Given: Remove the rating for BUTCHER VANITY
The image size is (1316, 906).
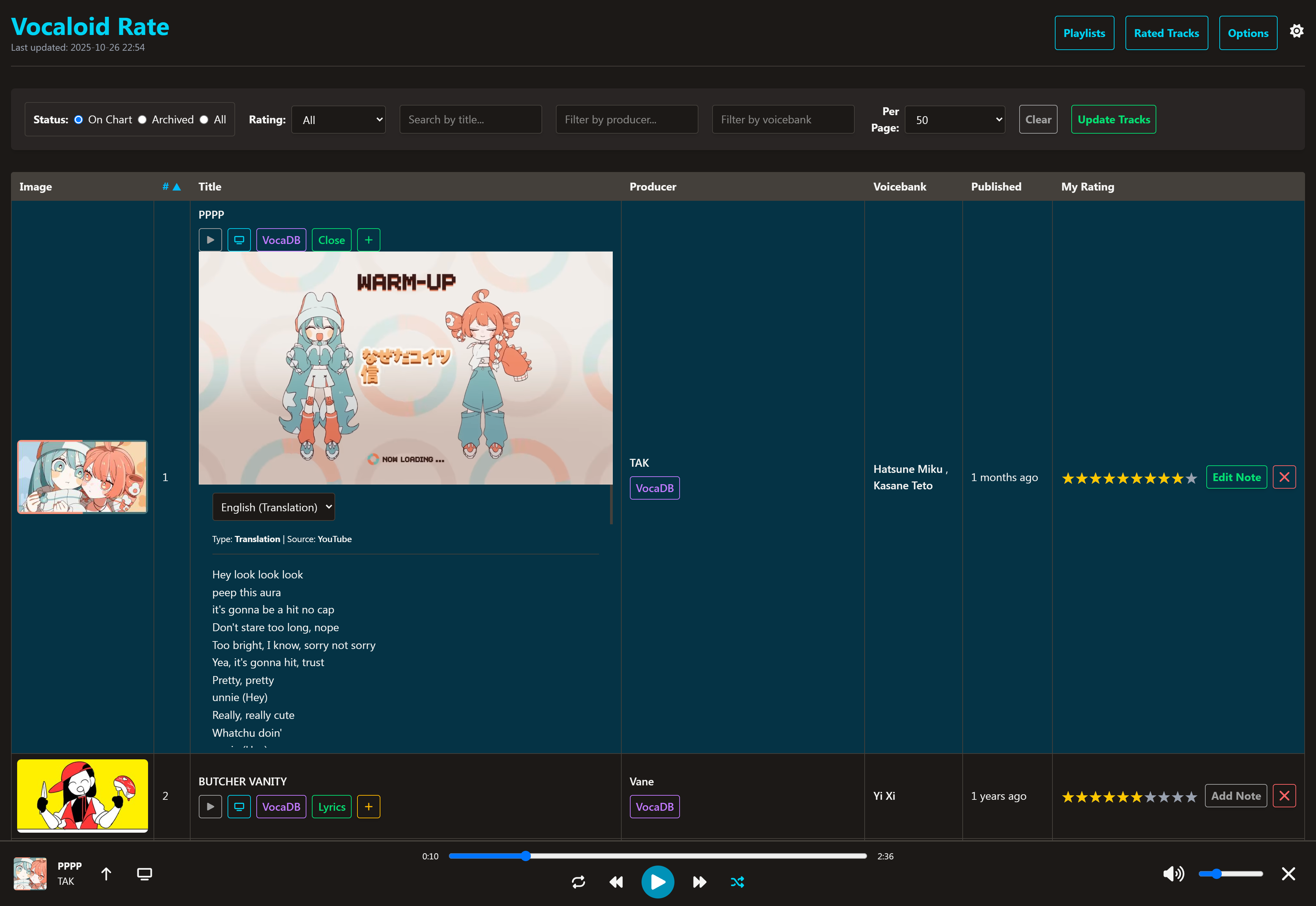Looking at the screenshot, I should (x=1284, y=796).
